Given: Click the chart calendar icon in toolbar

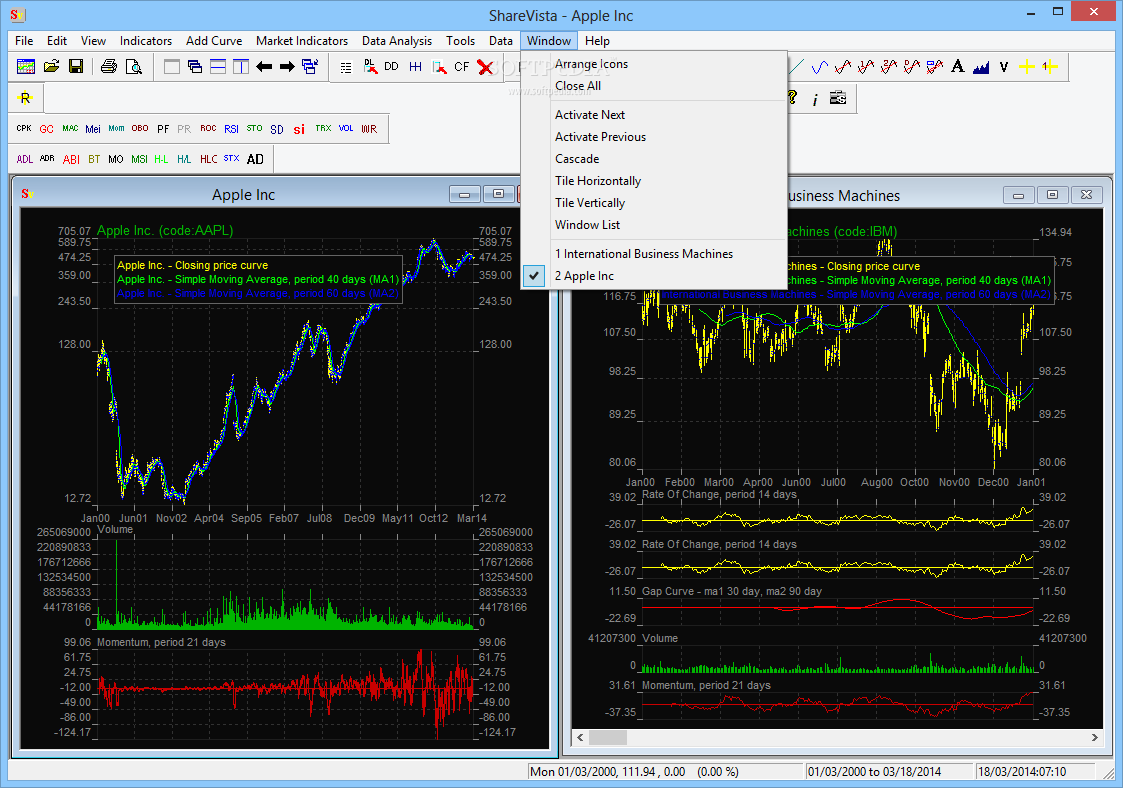Looking at the screenshot, I should point(26,67).
